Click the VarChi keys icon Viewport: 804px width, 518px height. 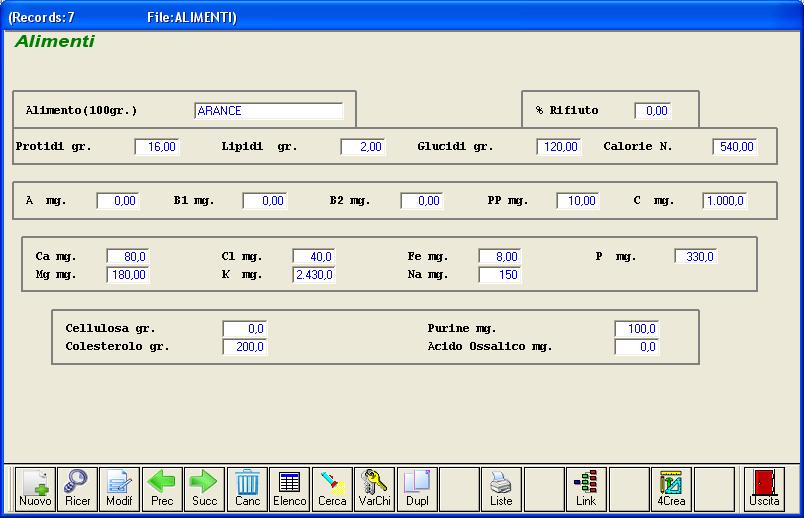pos(375,489)
